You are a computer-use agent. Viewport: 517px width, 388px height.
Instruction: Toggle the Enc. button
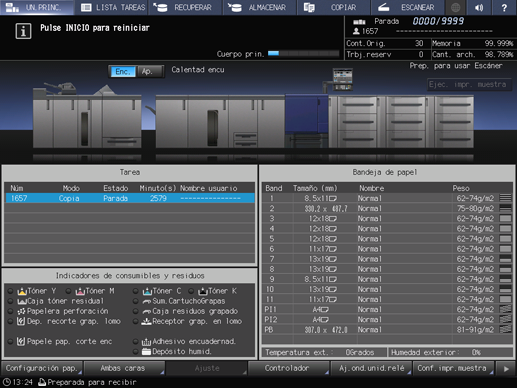(x=123, y=71)
